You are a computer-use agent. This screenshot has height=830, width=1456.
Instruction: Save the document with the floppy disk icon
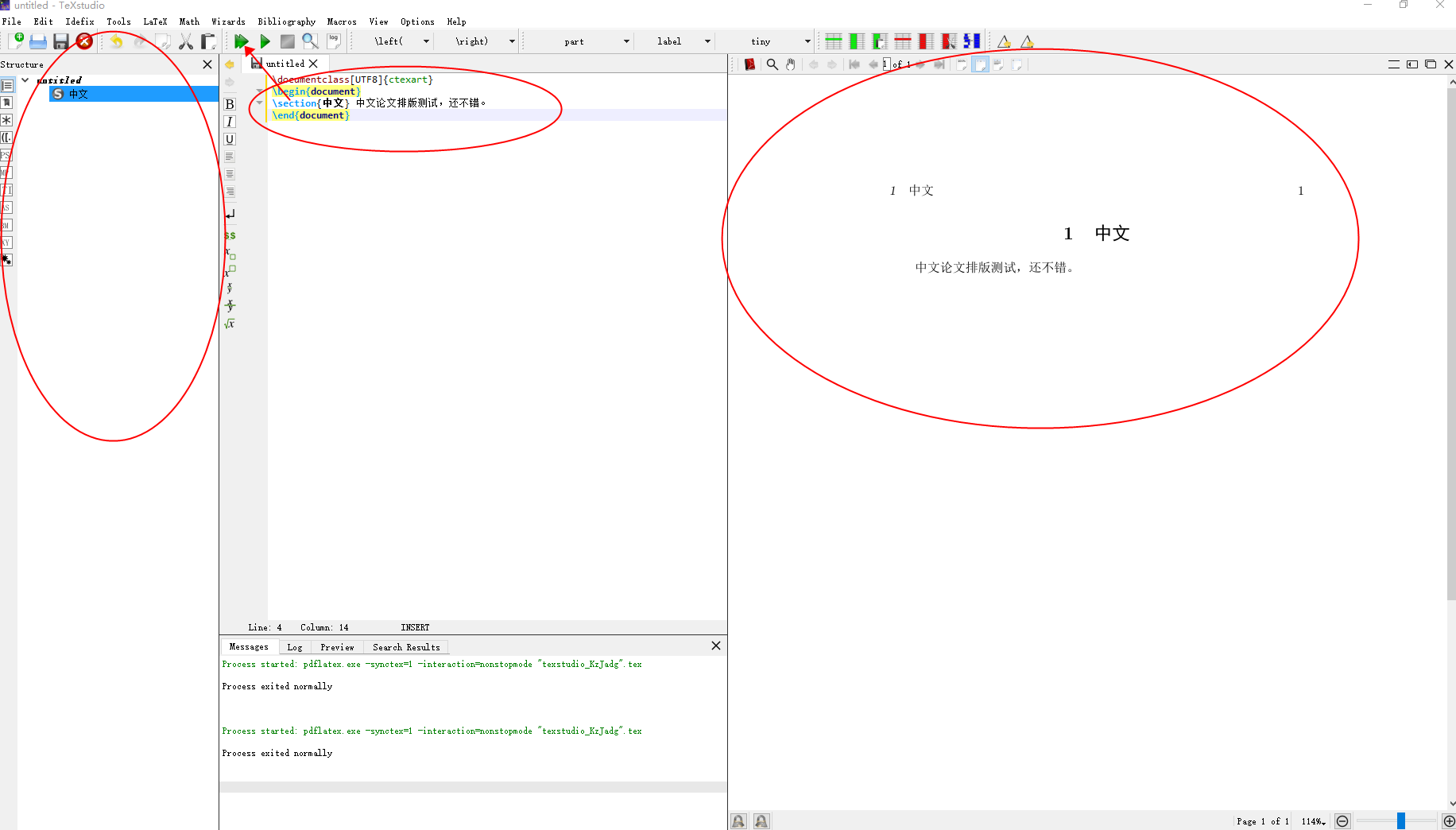click(x=61, y=41)
